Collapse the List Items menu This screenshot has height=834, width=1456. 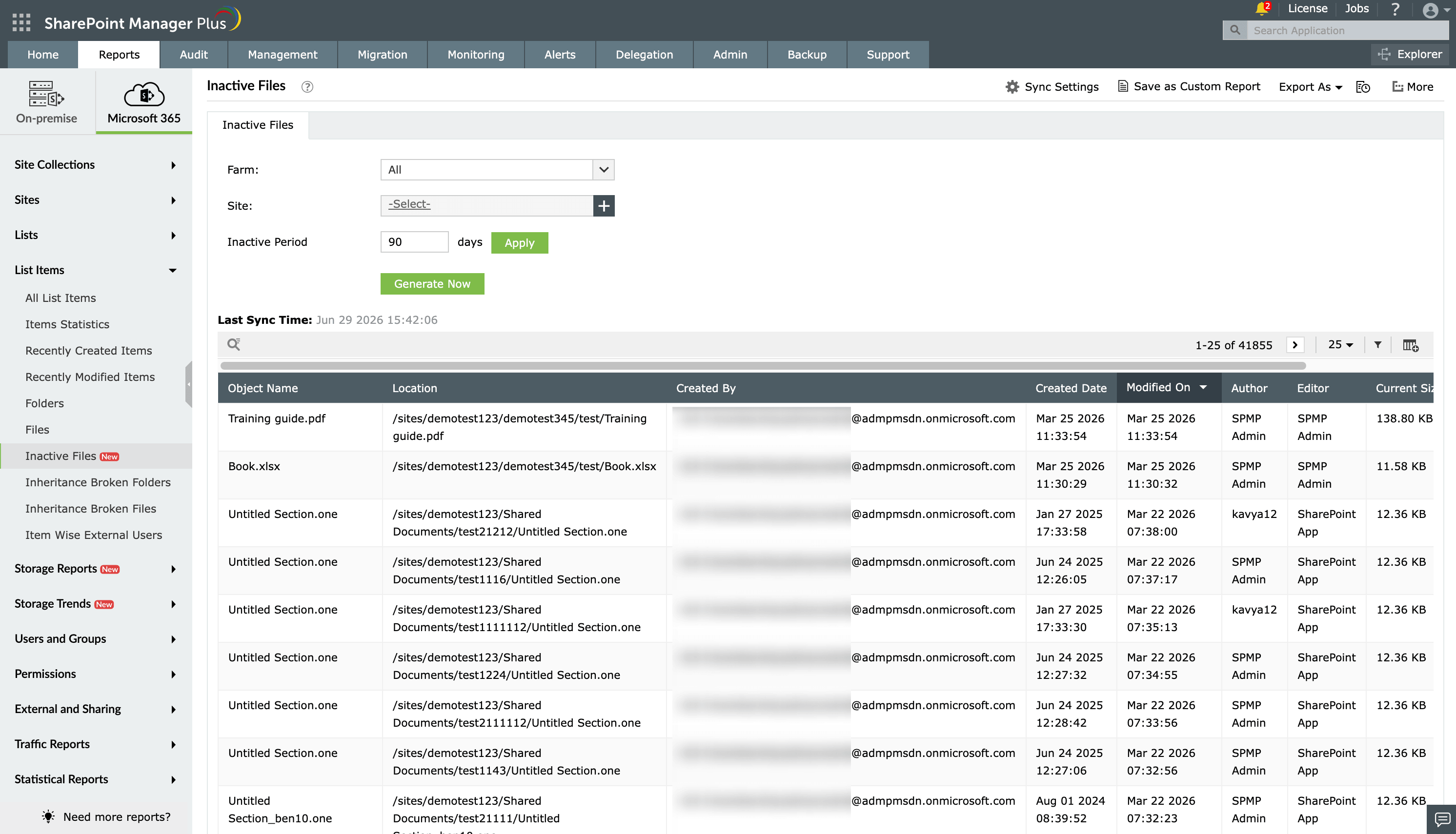click(x=96, y=270)
